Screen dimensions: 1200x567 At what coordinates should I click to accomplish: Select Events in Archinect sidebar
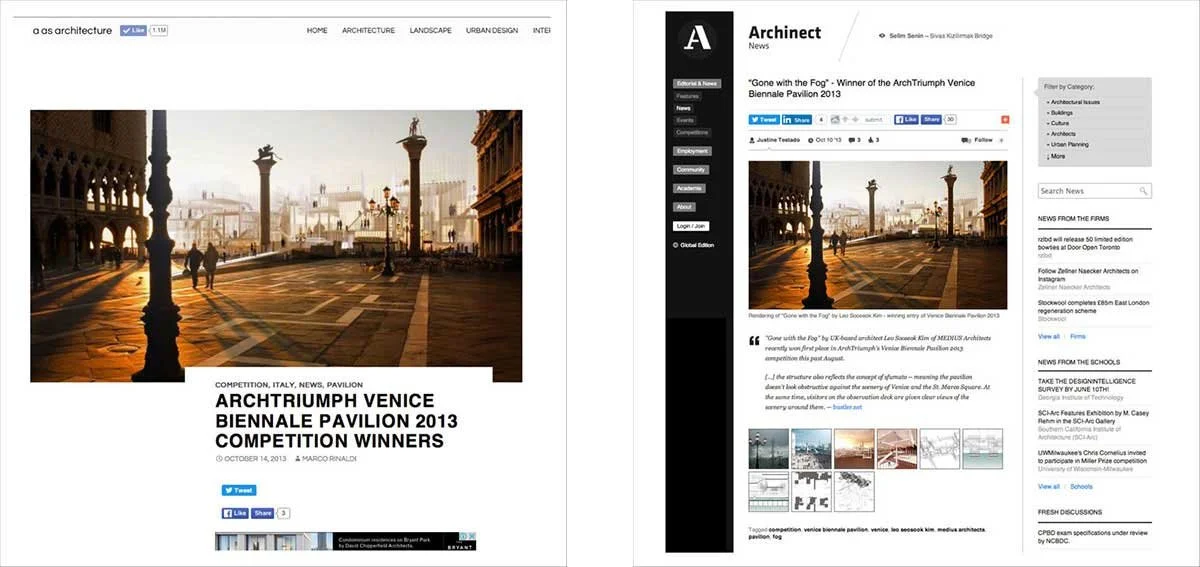coord(685,120)
